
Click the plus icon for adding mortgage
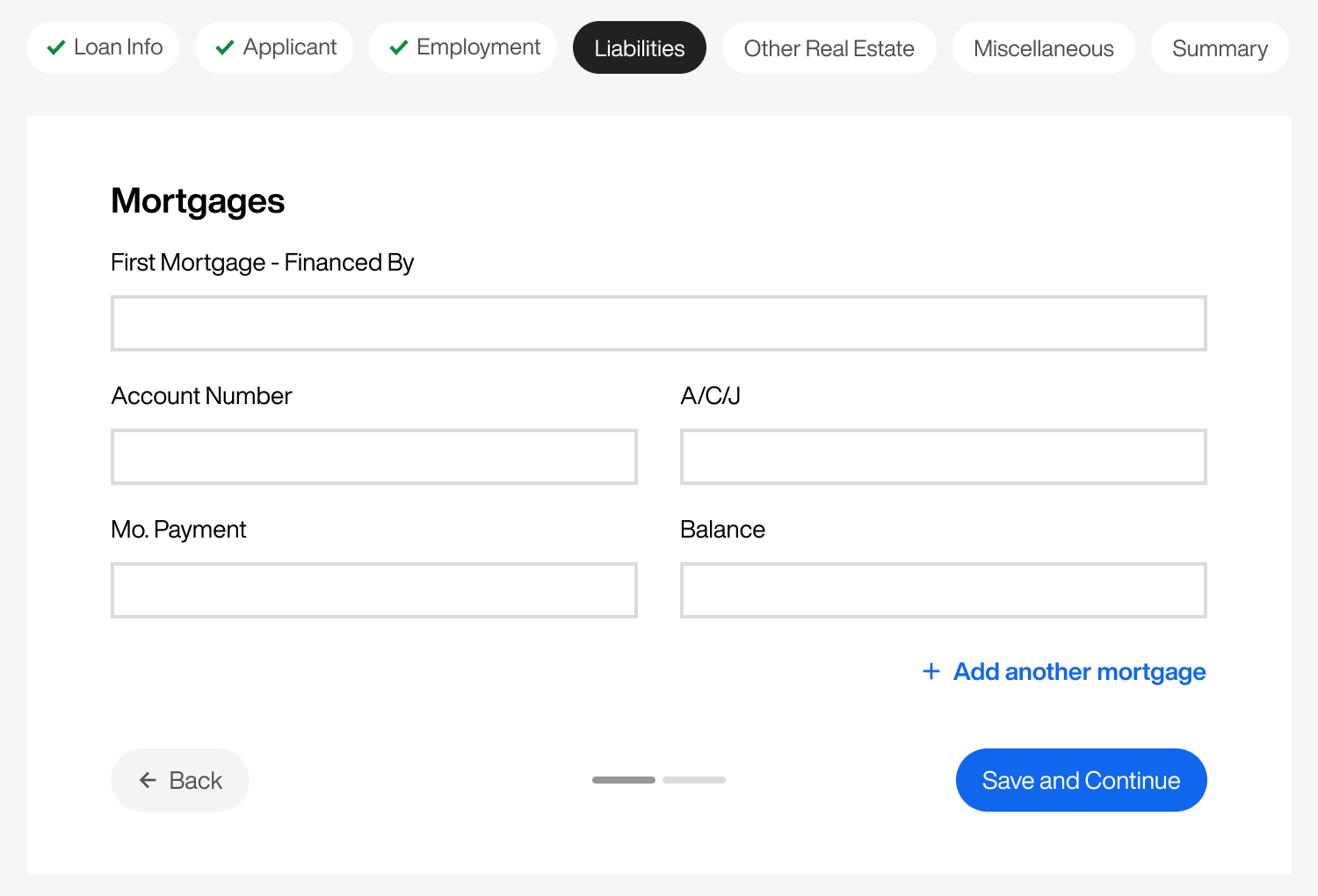point(931,672)
